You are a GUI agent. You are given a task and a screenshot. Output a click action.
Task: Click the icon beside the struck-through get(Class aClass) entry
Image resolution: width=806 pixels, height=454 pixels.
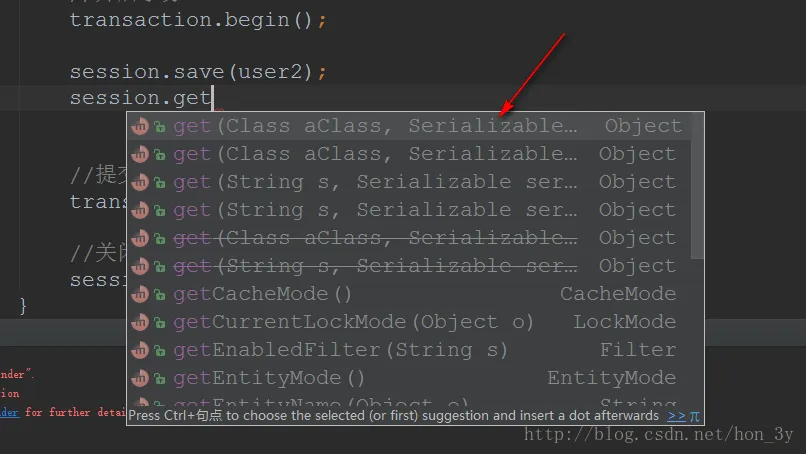[x=140, y=238]
